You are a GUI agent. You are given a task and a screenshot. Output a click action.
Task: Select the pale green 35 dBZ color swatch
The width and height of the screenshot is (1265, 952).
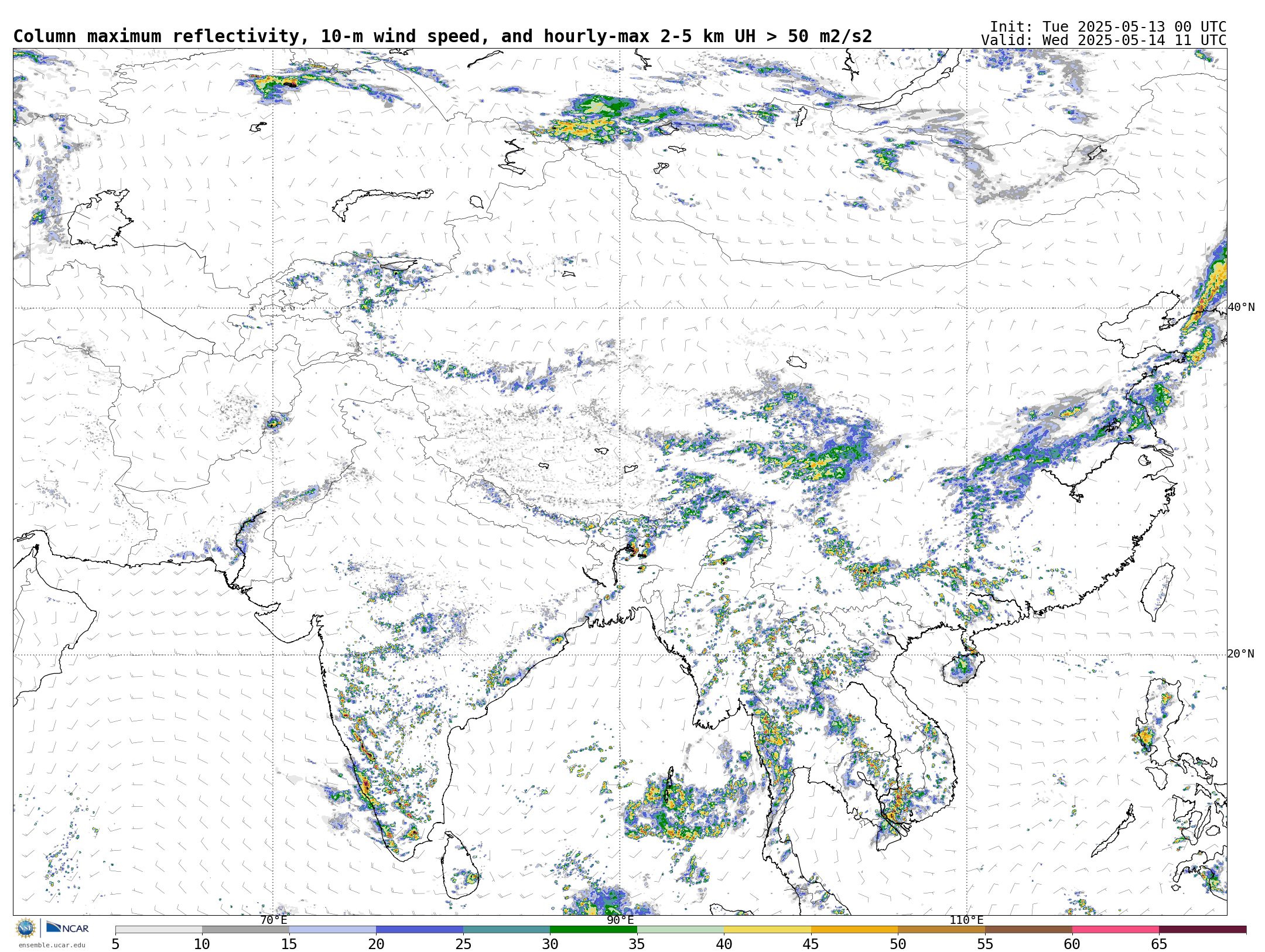tap(681, 929)
